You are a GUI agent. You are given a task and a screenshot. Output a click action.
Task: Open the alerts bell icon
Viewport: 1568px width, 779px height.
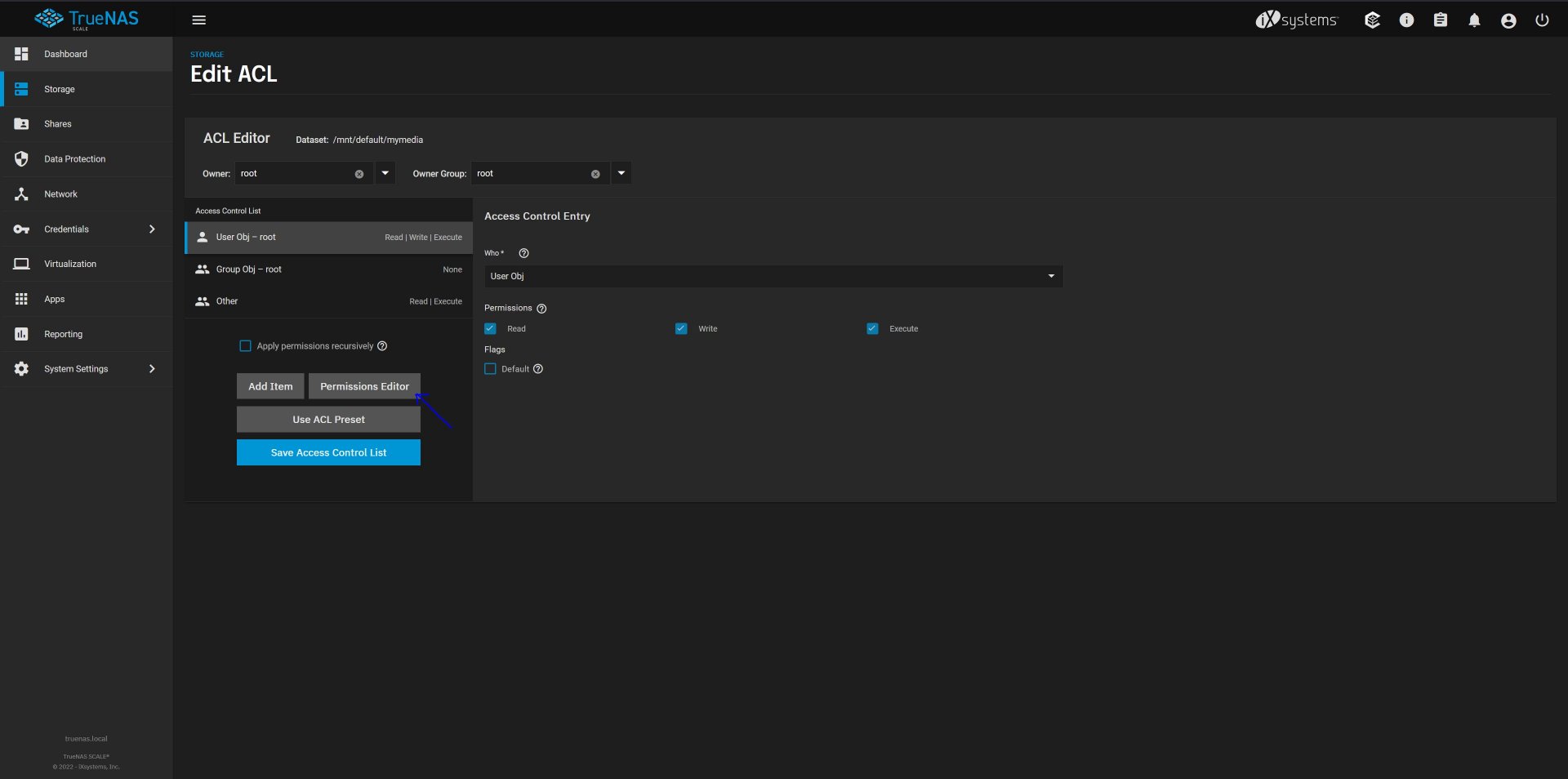[1474, 20]
